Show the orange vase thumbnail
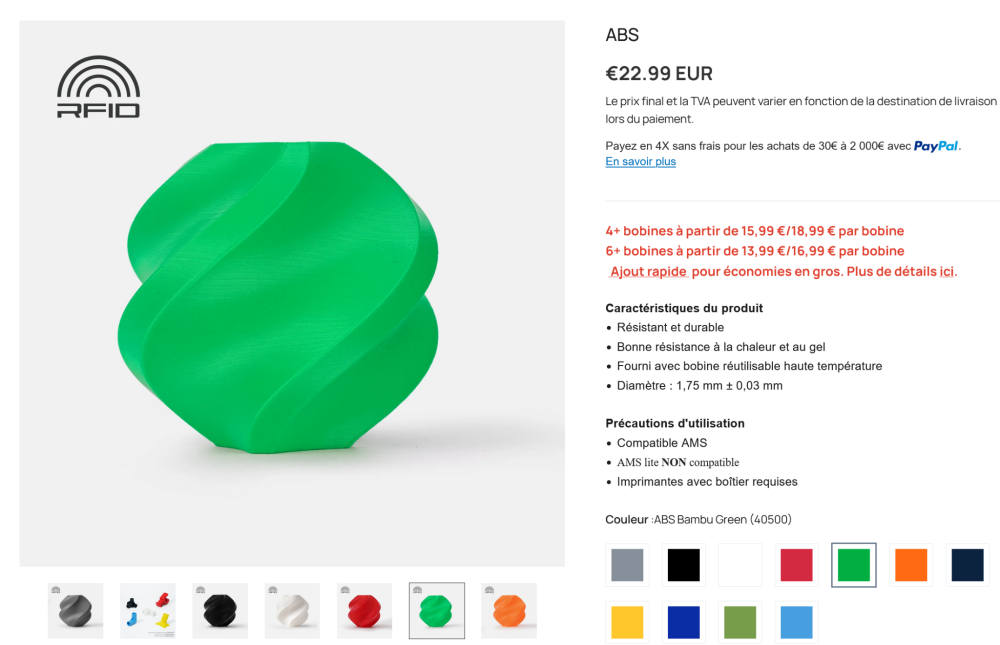 click(x=509, y=611)
